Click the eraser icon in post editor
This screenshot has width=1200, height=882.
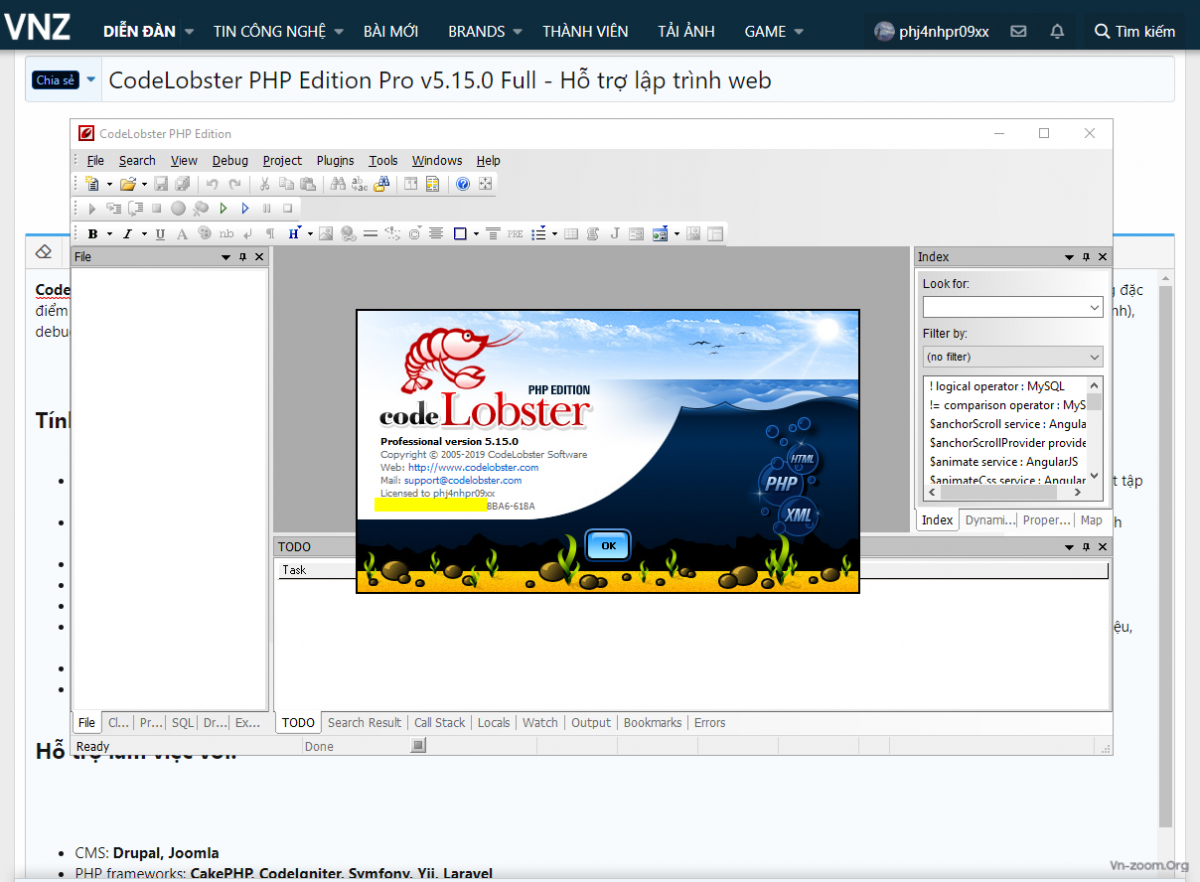[x=42, y=250]
